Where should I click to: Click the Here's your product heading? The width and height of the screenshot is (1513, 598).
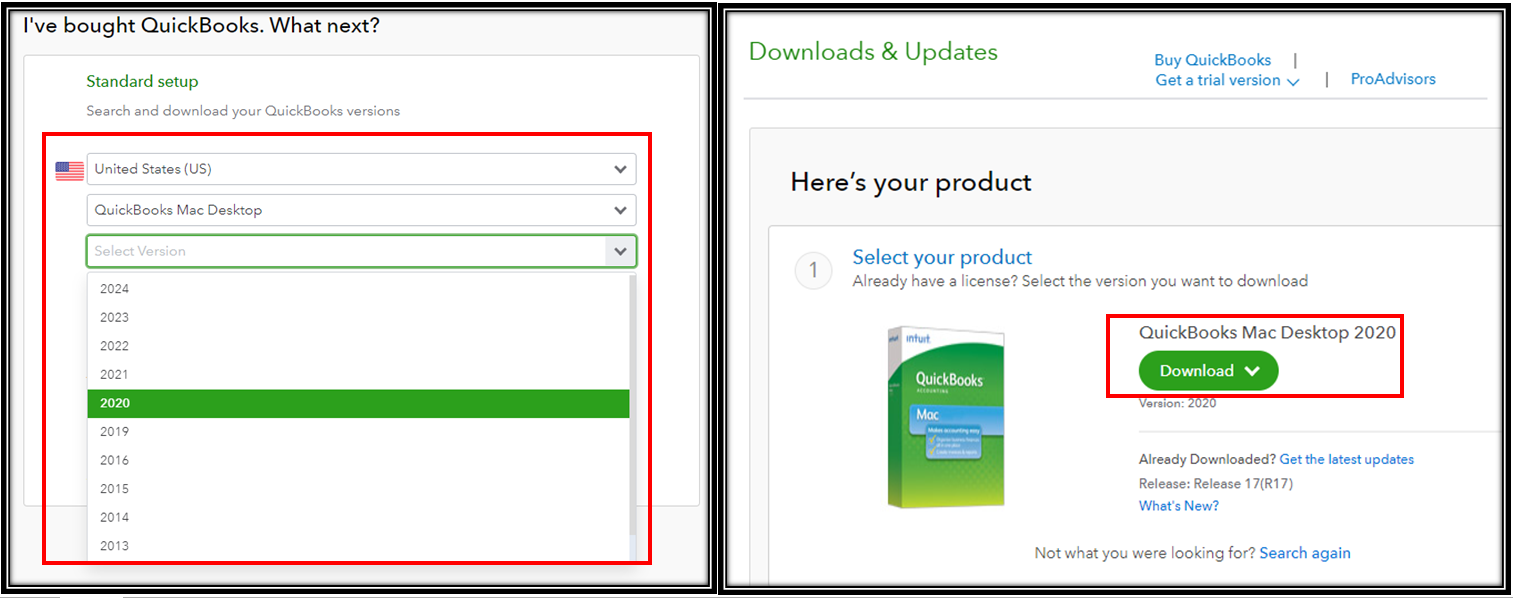(911, 182)
